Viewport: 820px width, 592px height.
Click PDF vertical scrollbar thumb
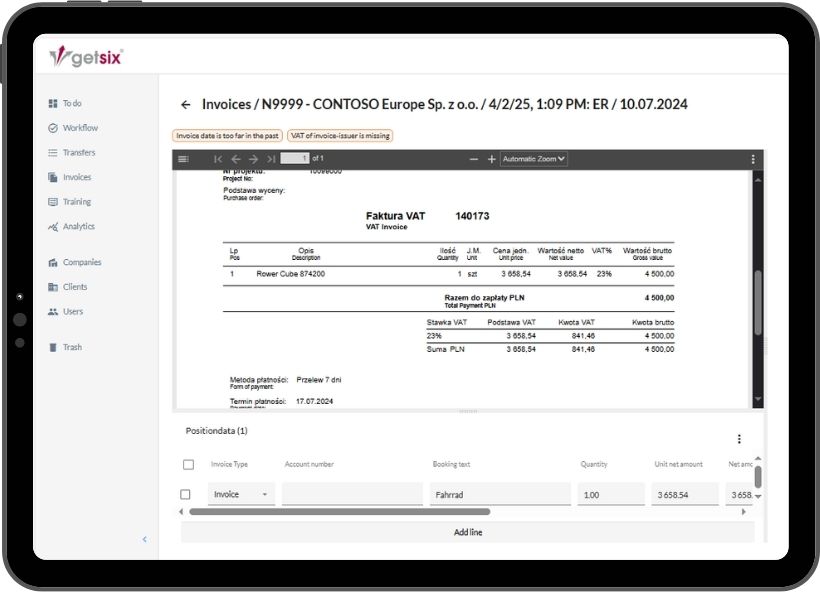pos(758,303)
